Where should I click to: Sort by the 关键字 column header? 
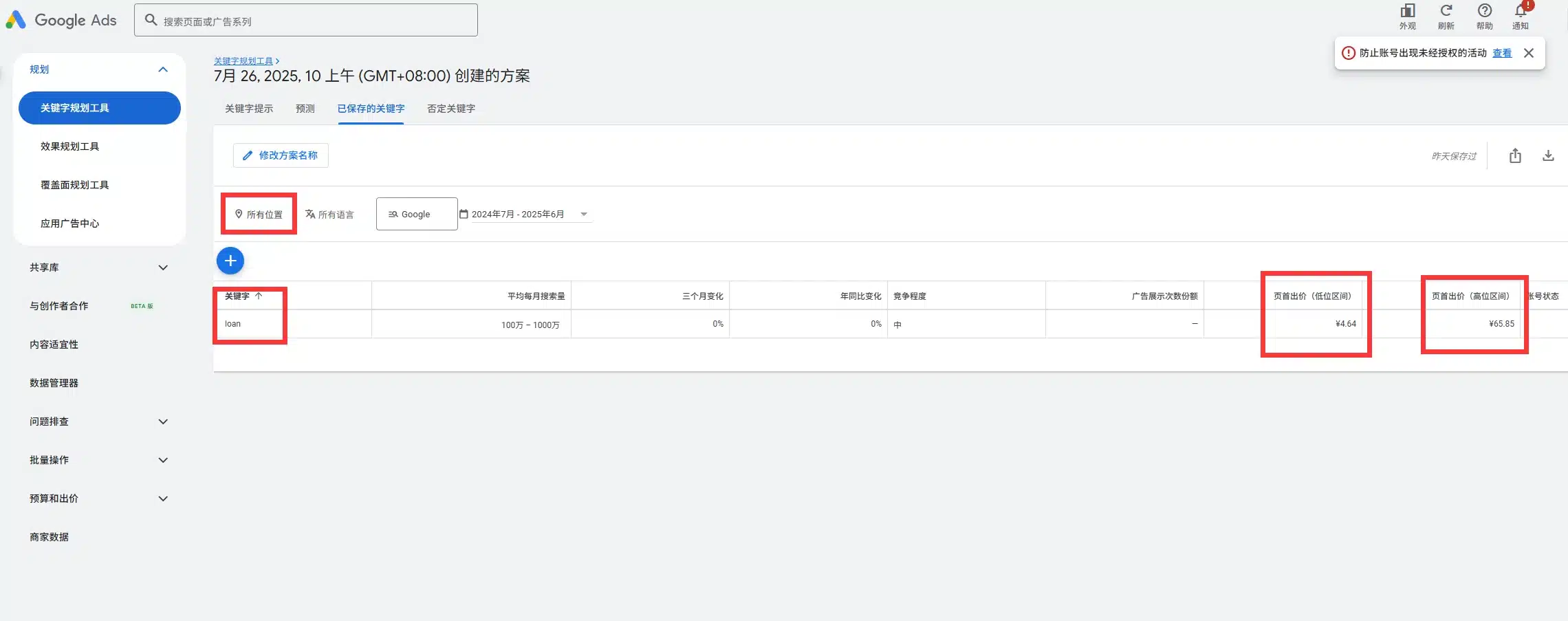point(237,296)
